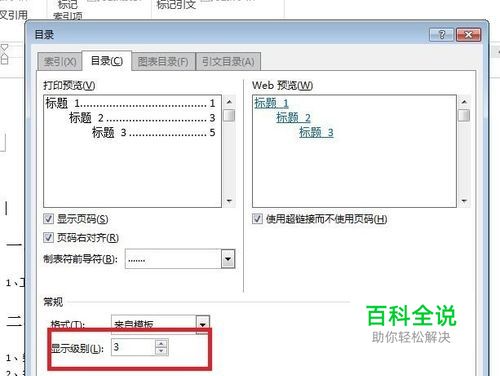Click into the 显示级别(L) number field
The image size is (500, 376).
pos(133,347)
